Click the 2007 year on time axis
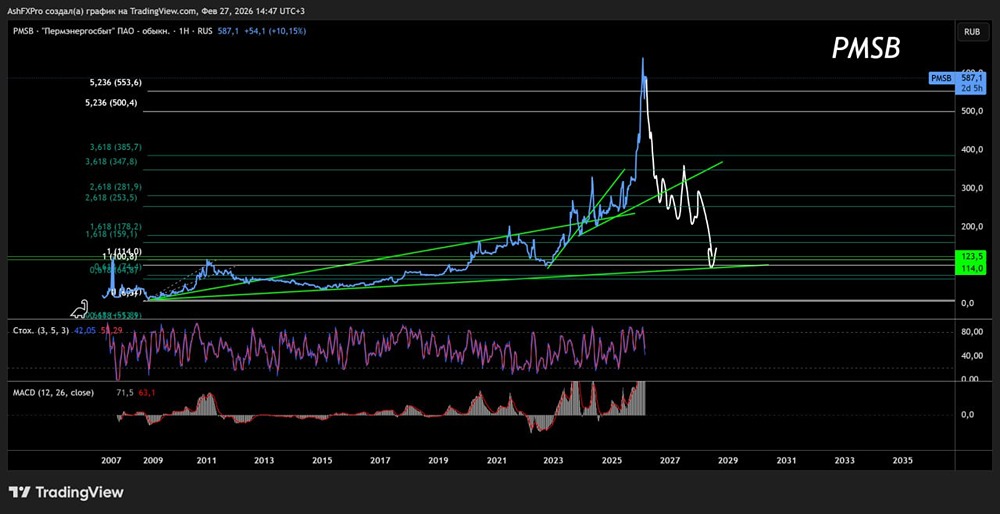This screenshot has height=514, width=1000. (111, 461)
